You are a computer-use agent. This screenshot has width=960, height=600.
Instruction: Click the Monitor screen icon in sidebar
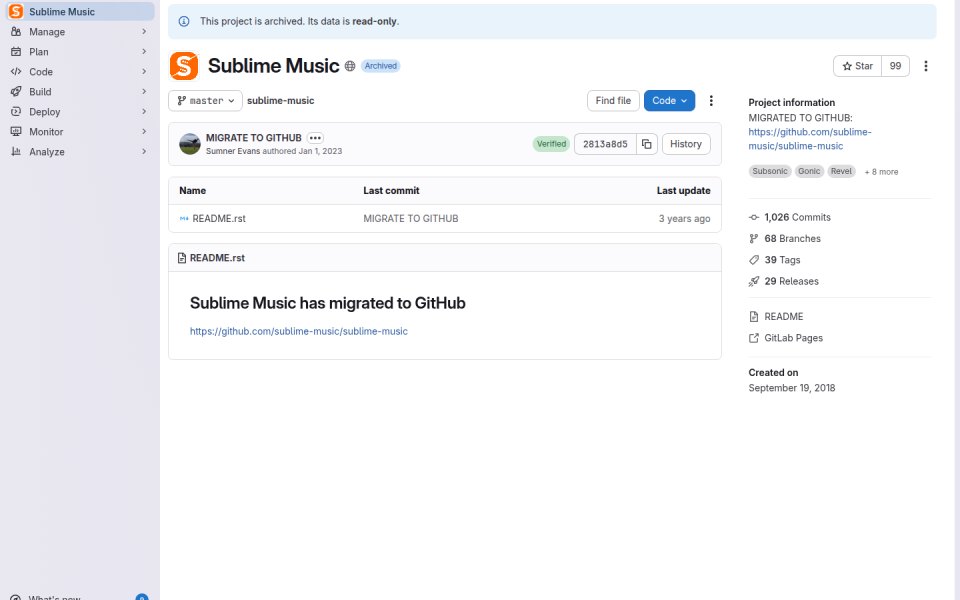(x=16, y=132)
